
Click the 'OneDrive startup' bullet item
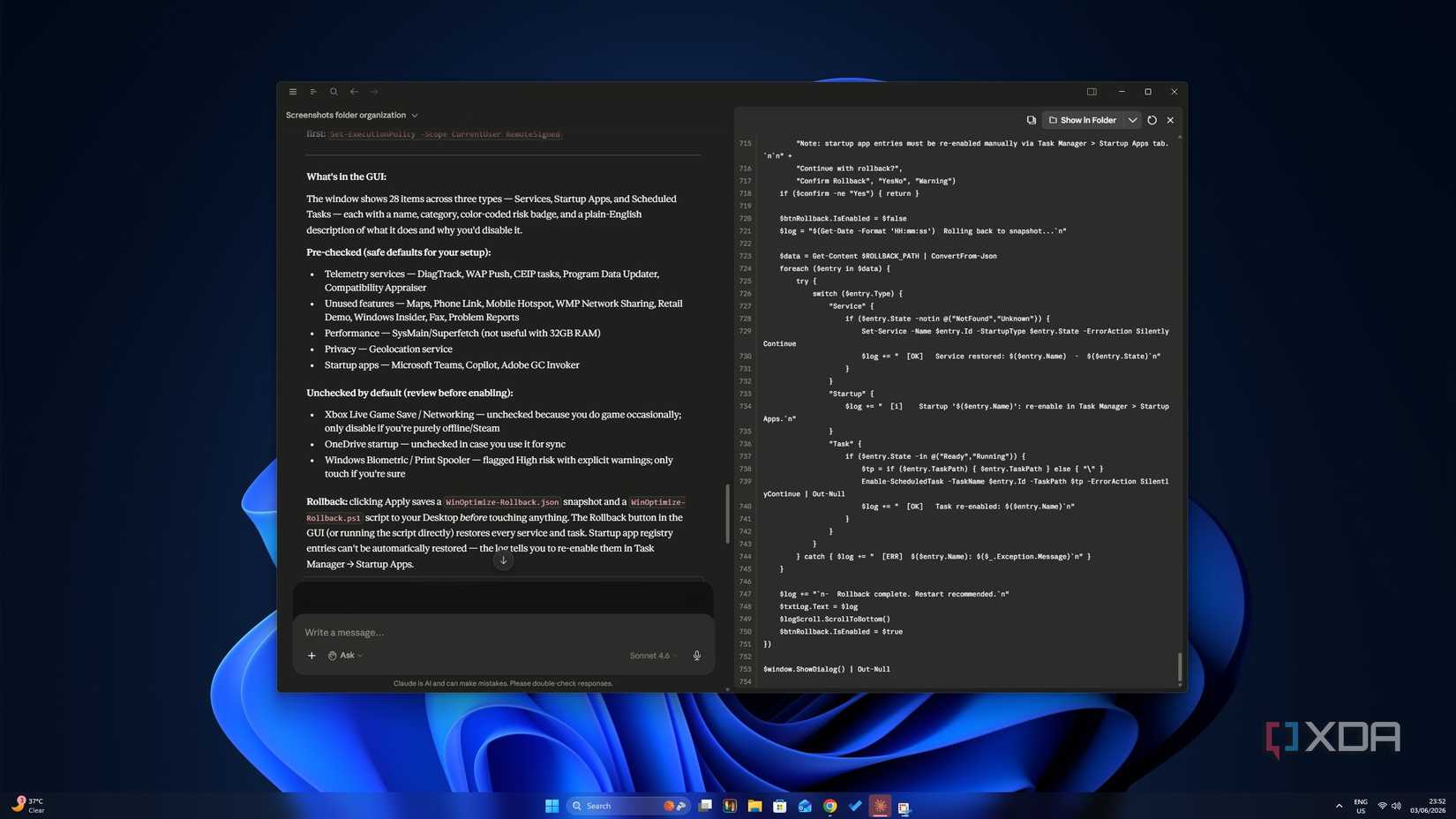click(x=445, y=444)
